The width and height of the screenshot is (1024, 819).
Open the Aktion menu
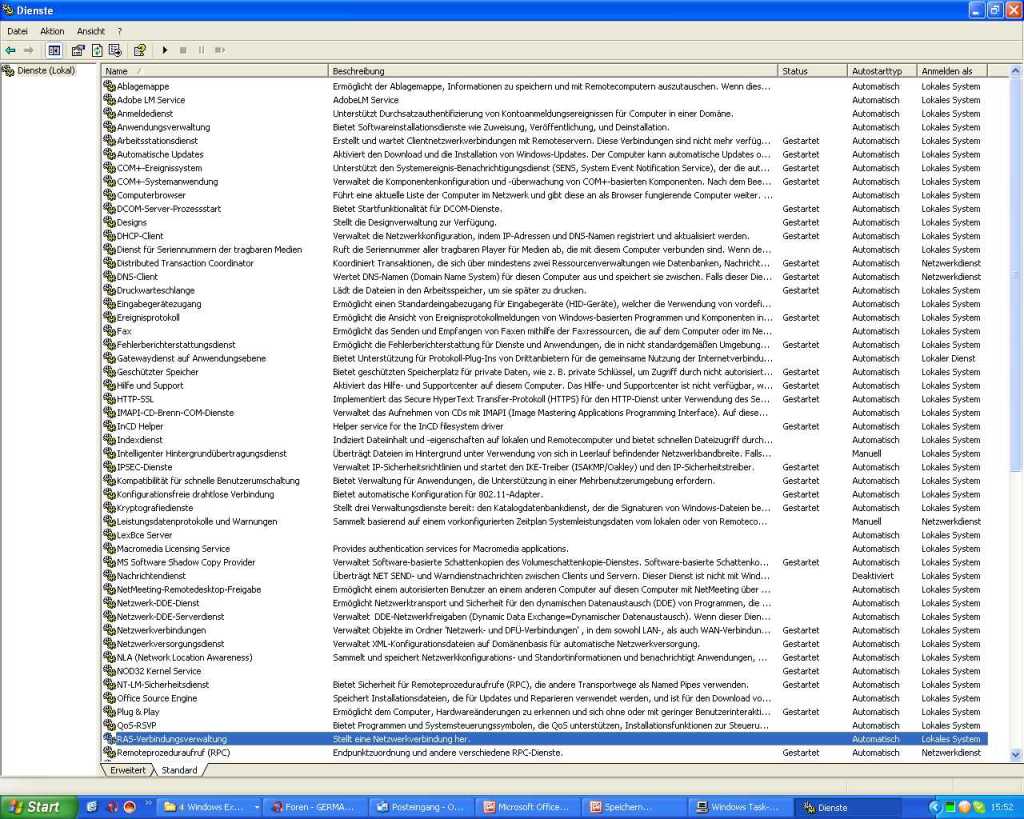(52, 31)
